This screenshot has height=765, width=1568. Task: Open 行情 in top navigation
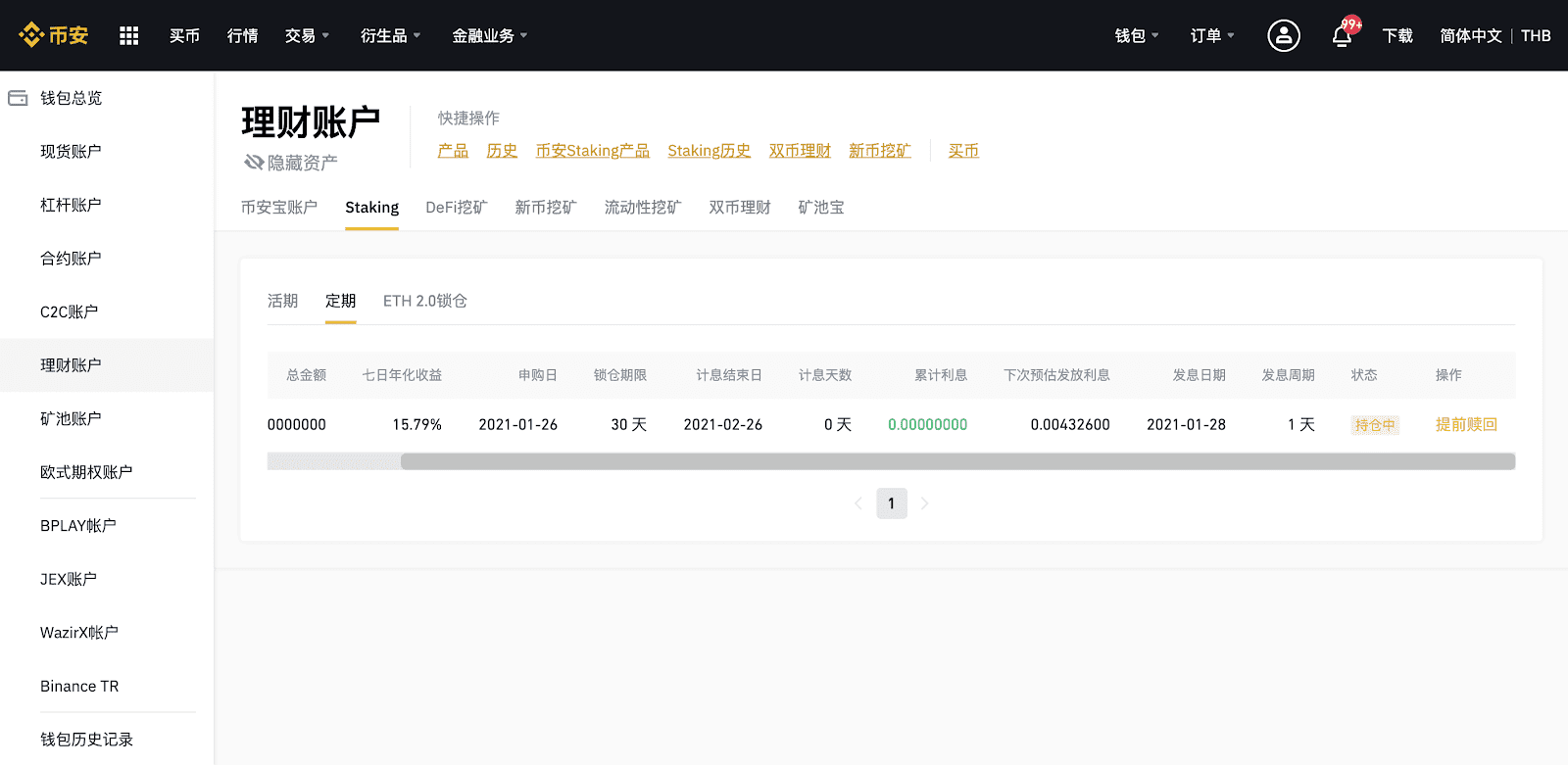point(242,35)
